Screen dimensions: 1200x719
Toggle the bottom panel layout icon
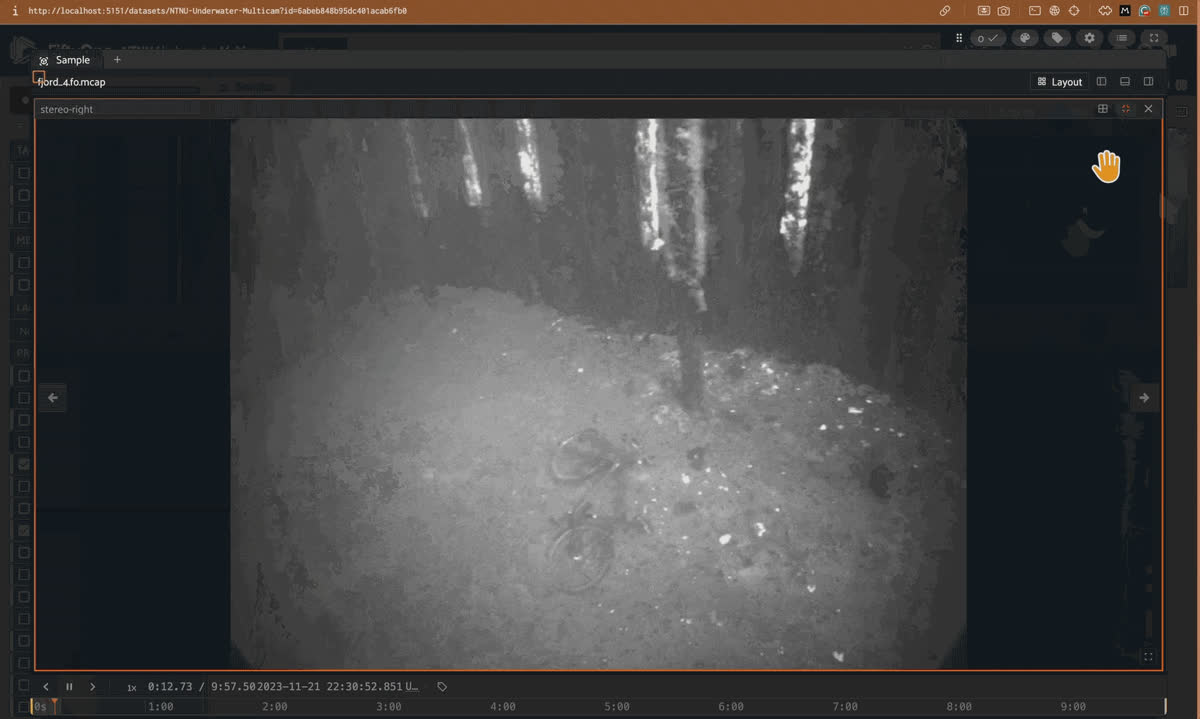(x=1125, y=82)
